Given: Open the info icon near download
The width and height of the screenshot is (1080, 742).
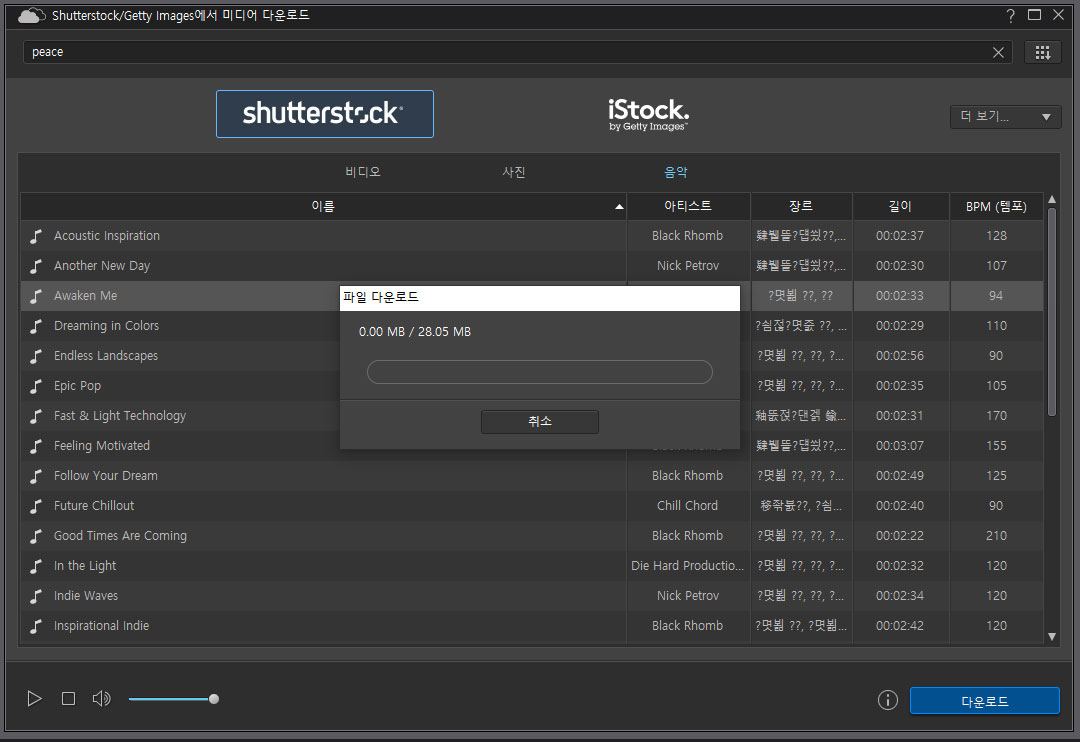Looking at the screenshot, I should click(888, 700).
